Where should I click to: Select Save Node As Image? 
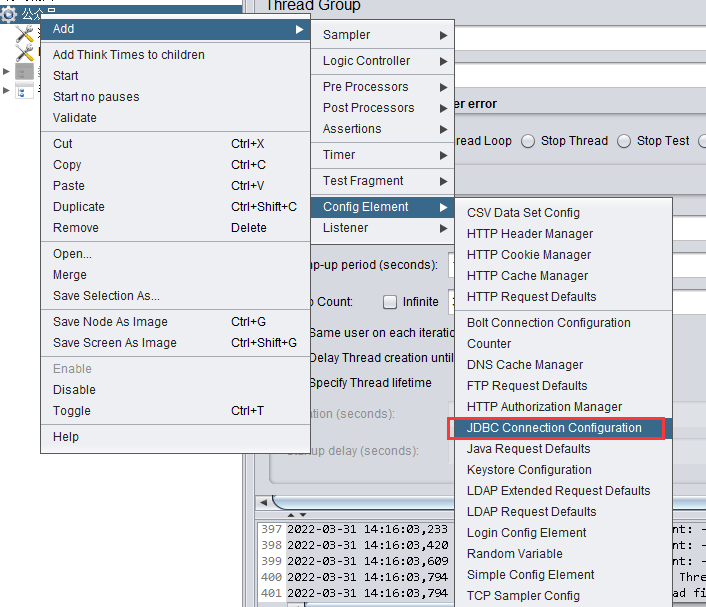[x=175, y=322]
